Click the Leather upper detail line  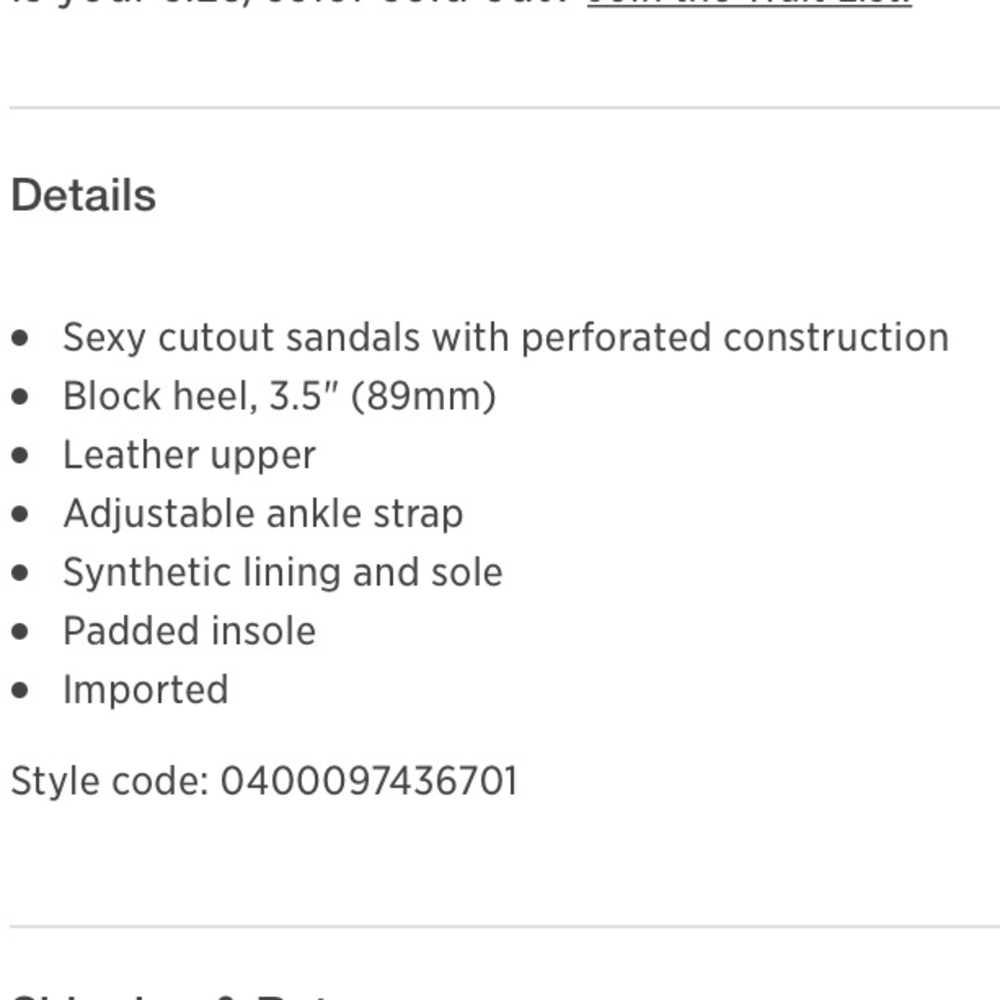tap(189, 456)
